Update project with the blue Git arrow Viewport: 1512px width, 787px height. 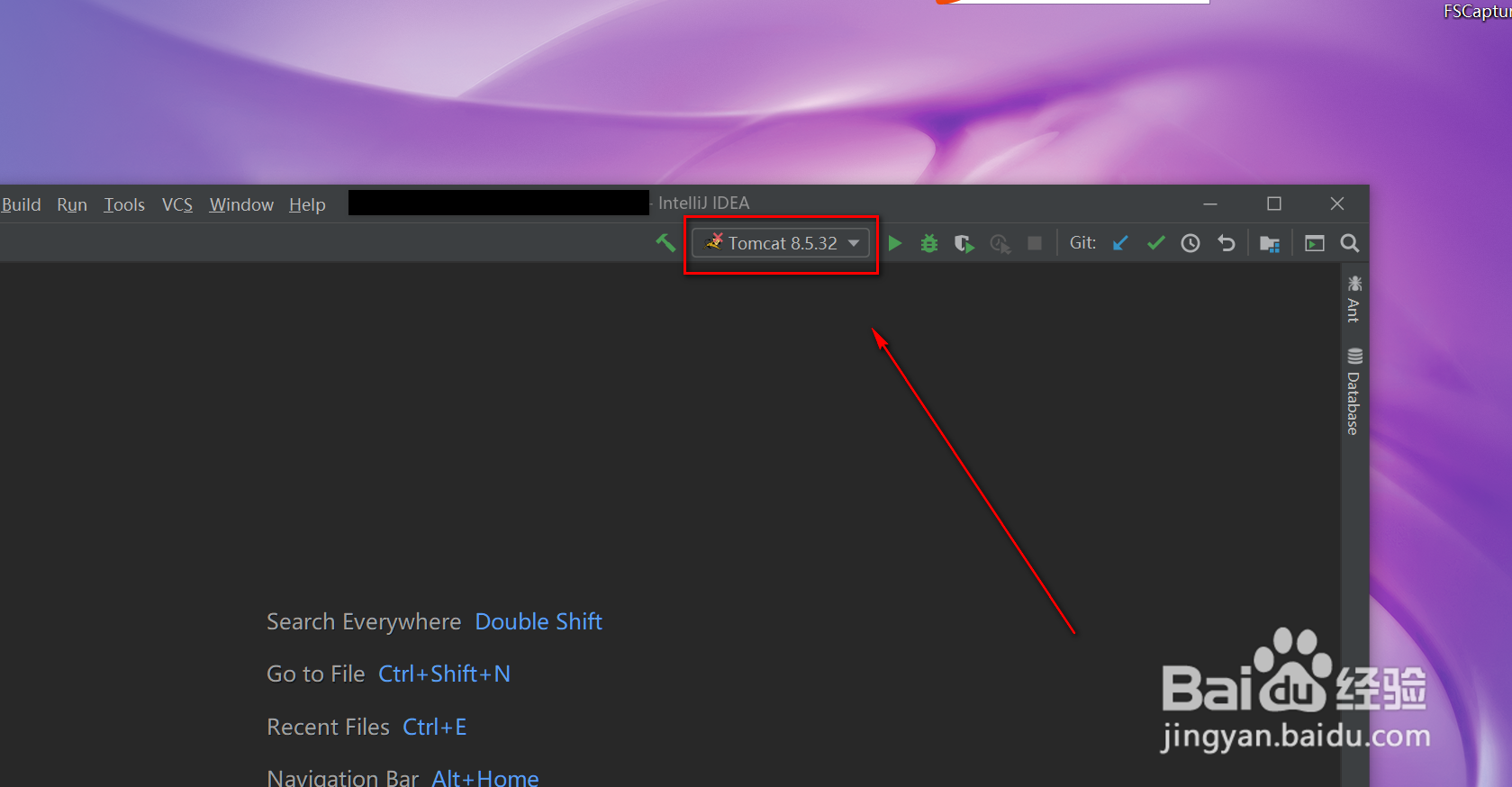(1120, 243)
